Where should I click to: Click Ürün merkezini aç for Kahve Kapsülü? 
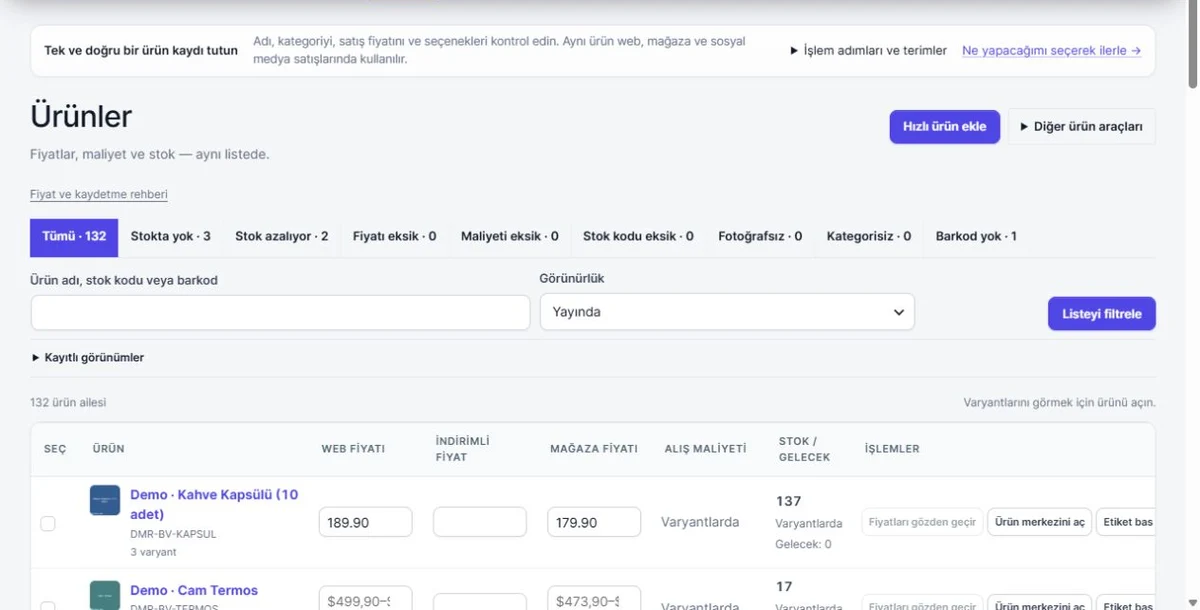1040,522
